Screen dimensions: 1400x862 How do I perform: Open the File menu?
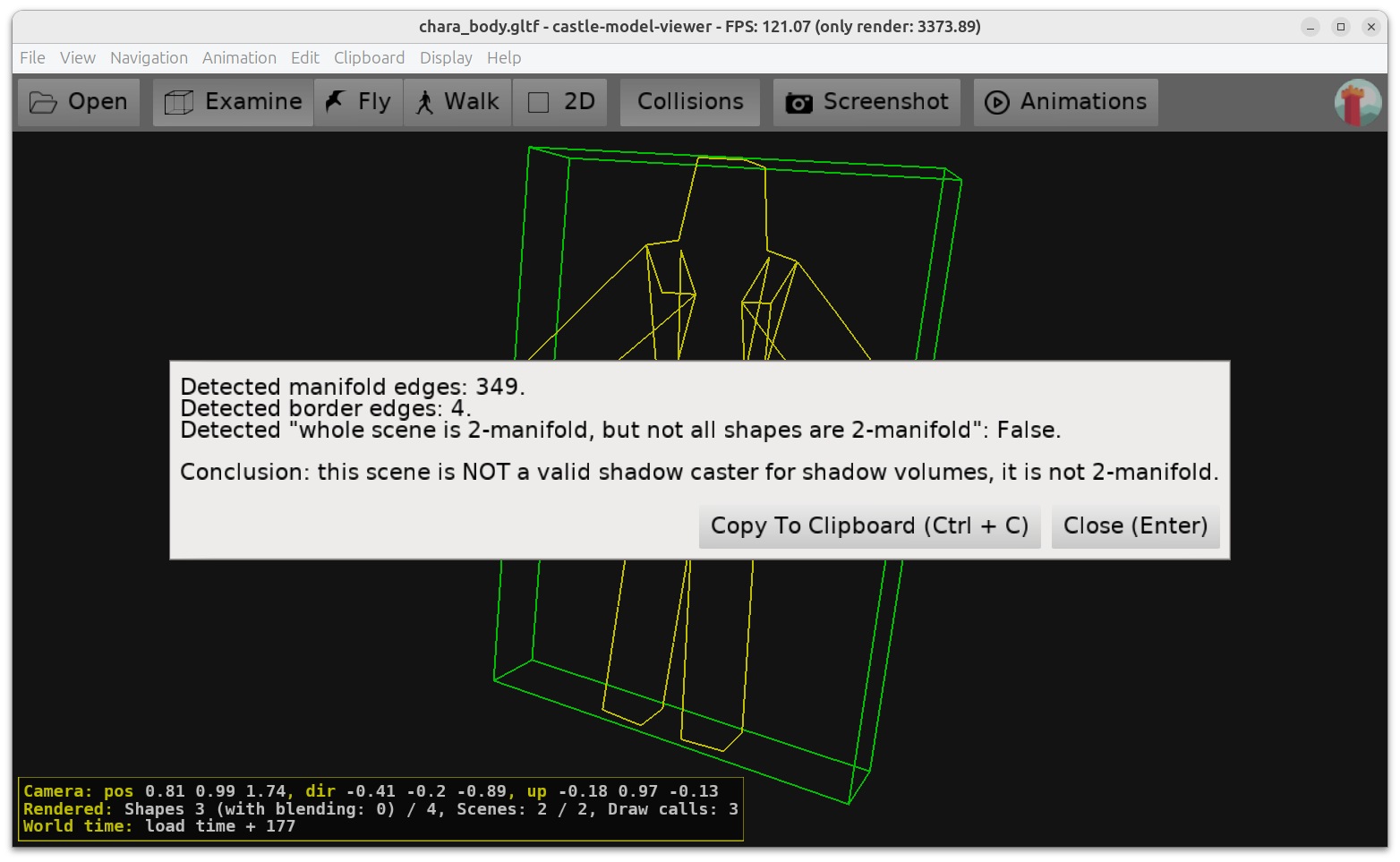[32, 58]
